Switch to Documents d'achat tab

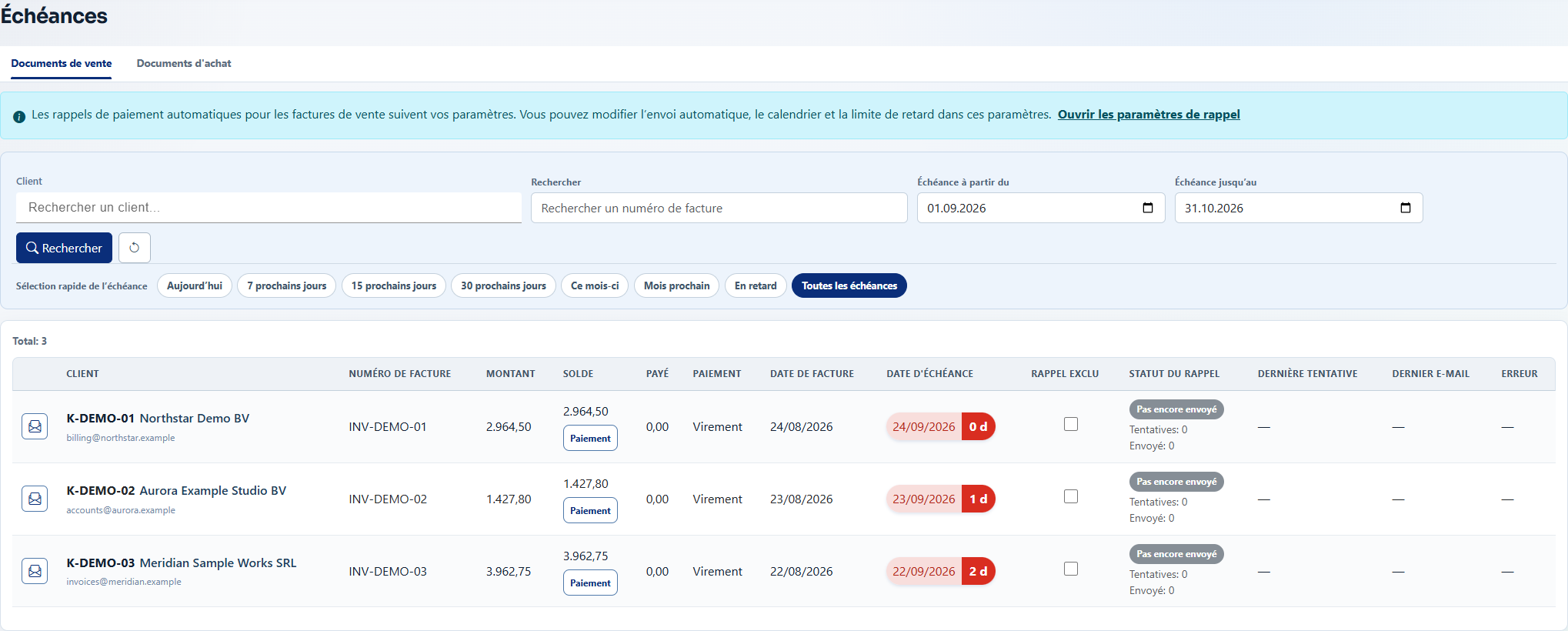pyautogui.click(x=184, y=63)
